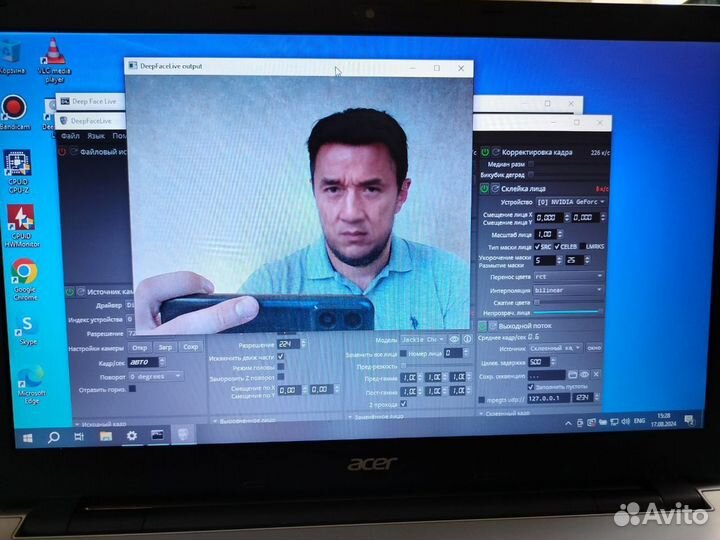The width and height of the screenshot is (720, 540).
Task: Click Загр camera settings button
Action: (165, 347)
